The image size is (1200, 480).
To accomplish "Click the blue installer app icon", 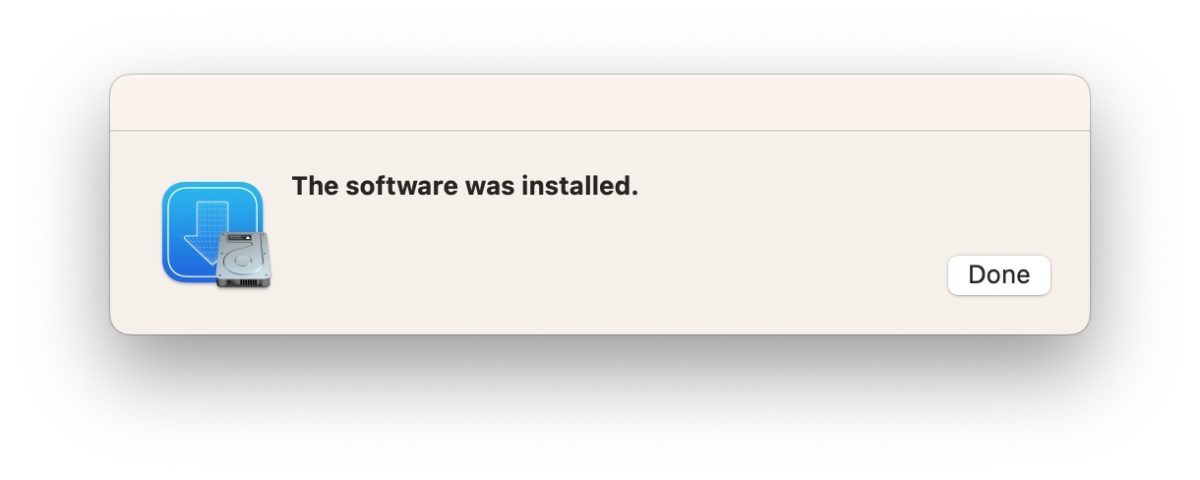I will [212, 232].
